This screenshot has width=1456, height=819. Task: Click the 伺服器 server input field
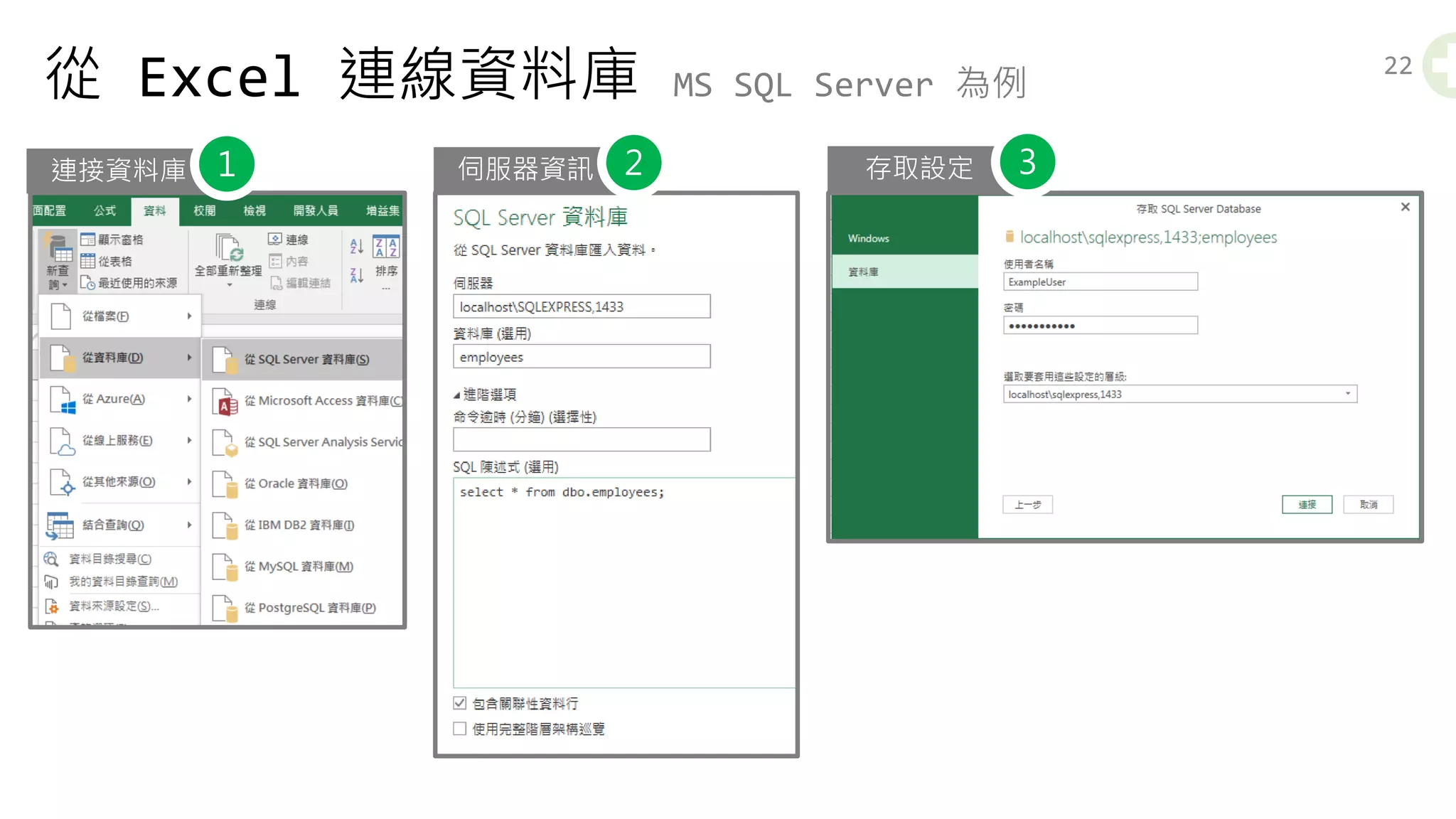pos(582,306)
